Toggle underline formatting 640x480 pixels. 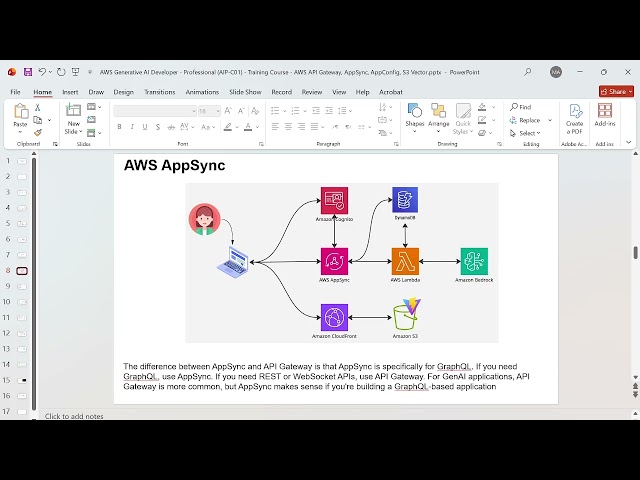click(x=145, y=127)
